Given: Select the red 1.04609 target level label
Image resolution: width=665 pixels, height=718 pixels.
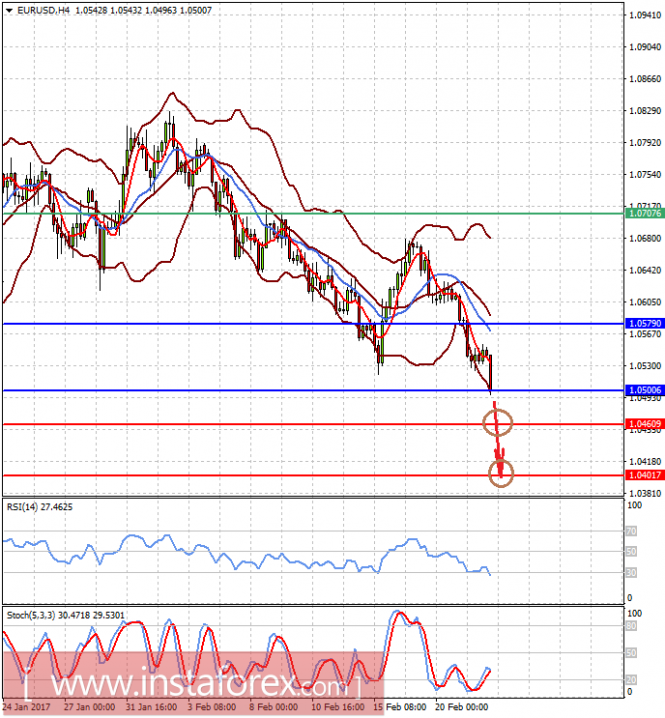Looking at the screenshot, I should pos(645,424).
